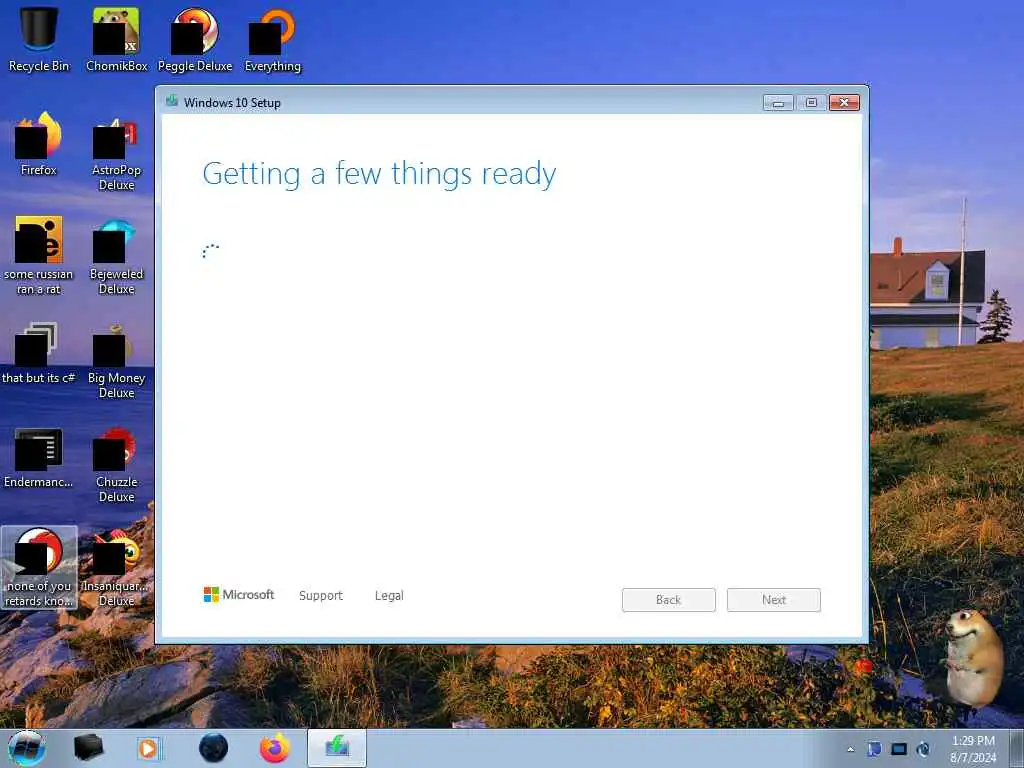Maximize the Windows 10 Setup window
This screenshot has height=768, width=1024.
click(811, 103)
